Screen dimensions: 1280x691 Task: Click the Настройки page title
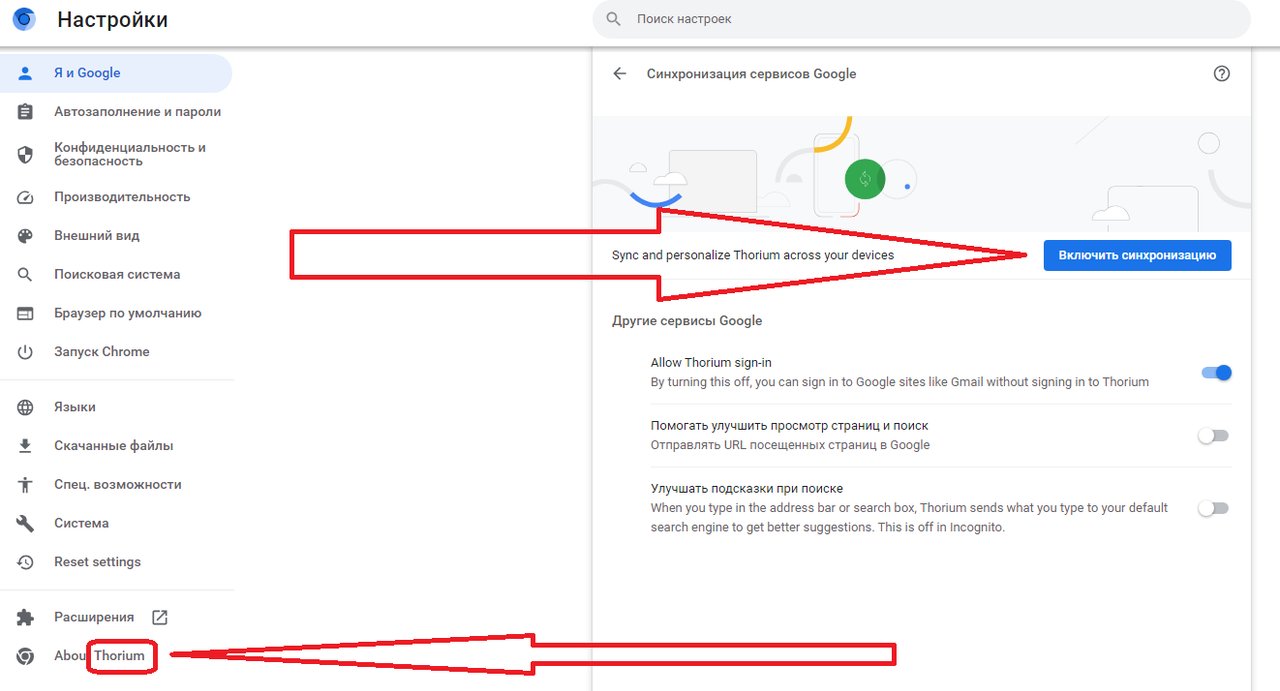coord(112,20)
